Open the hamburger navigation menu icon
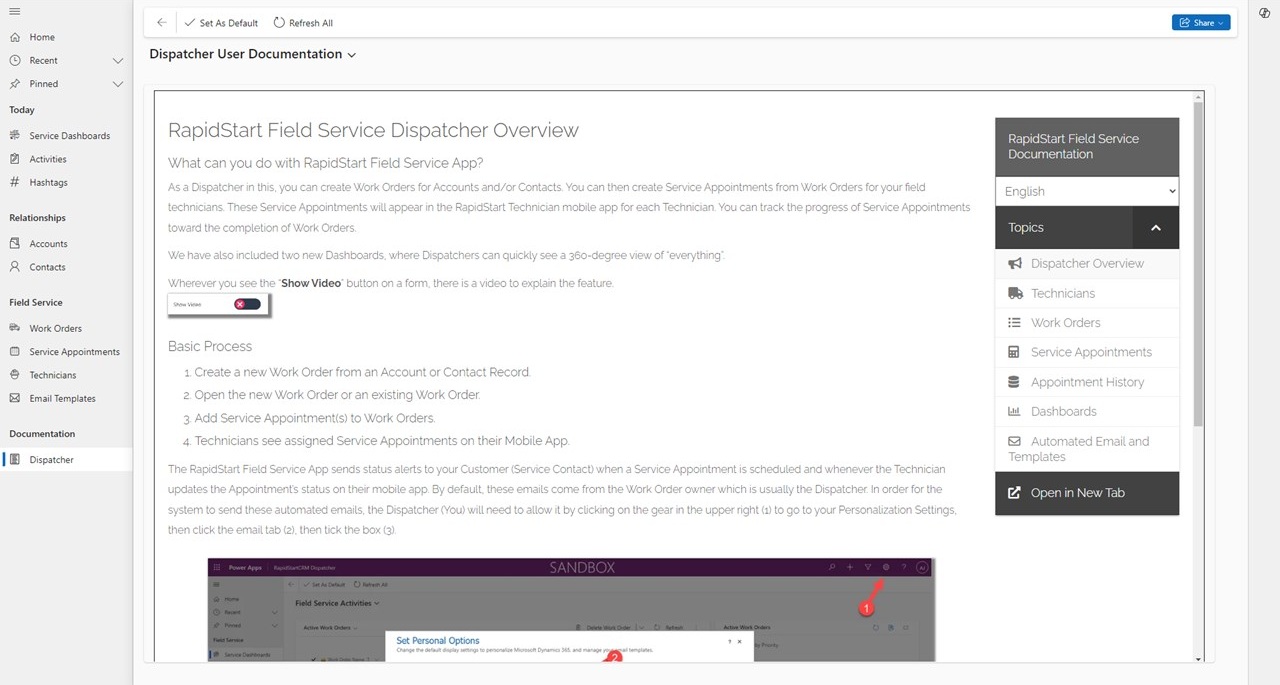 pyautogui.click(x=14, y=11)
